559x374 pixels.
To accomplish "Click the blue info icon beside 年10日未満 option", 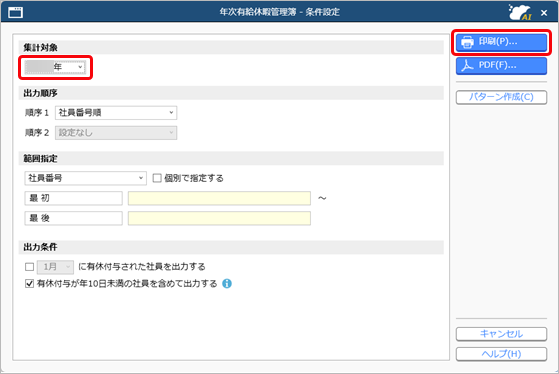I will pos(227,284).
